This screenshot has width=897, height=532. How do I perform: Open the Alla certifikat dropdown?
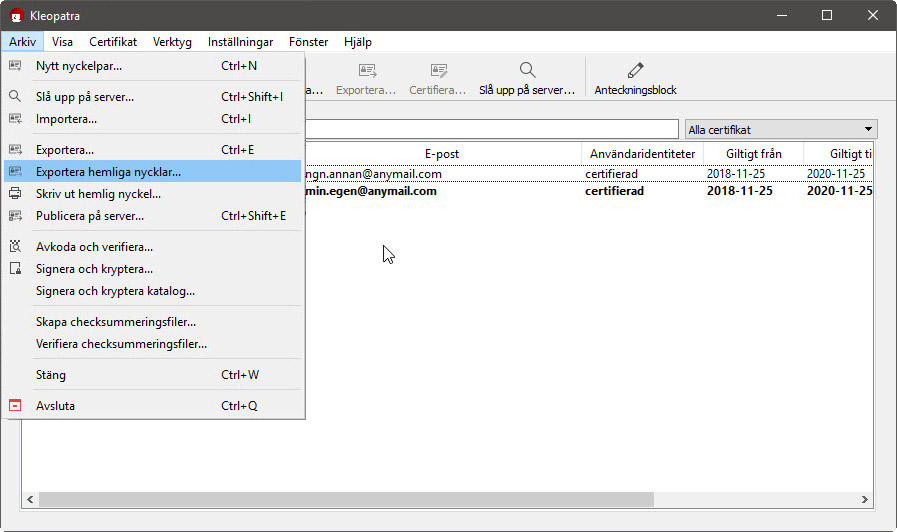point(780,130)
